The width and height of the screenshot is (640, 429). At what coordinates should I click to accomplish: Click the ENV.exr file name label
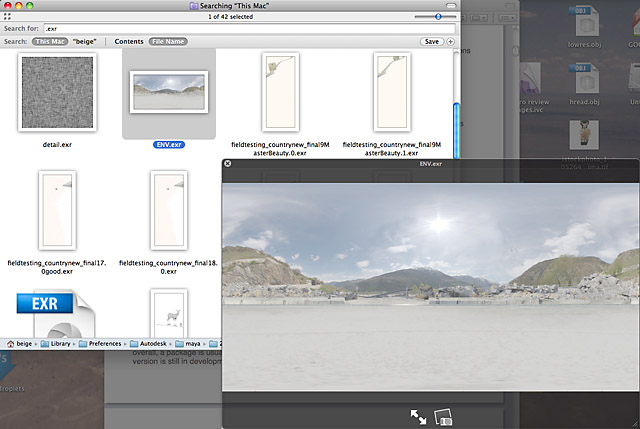[x=169, y=144]
